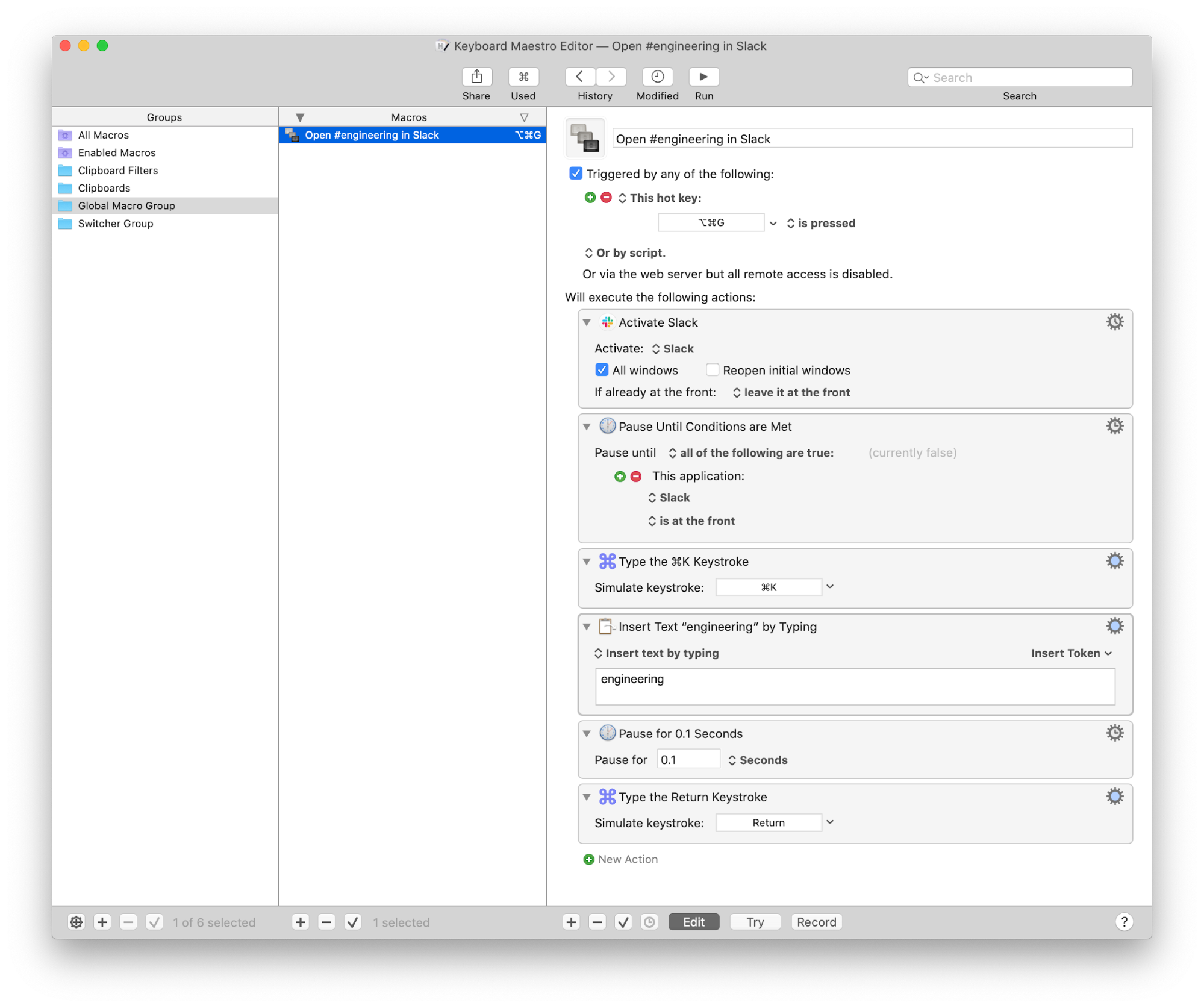Open gear menu for Activate Slack action
The image size is (1204, 1008).
pos(1114,322)
